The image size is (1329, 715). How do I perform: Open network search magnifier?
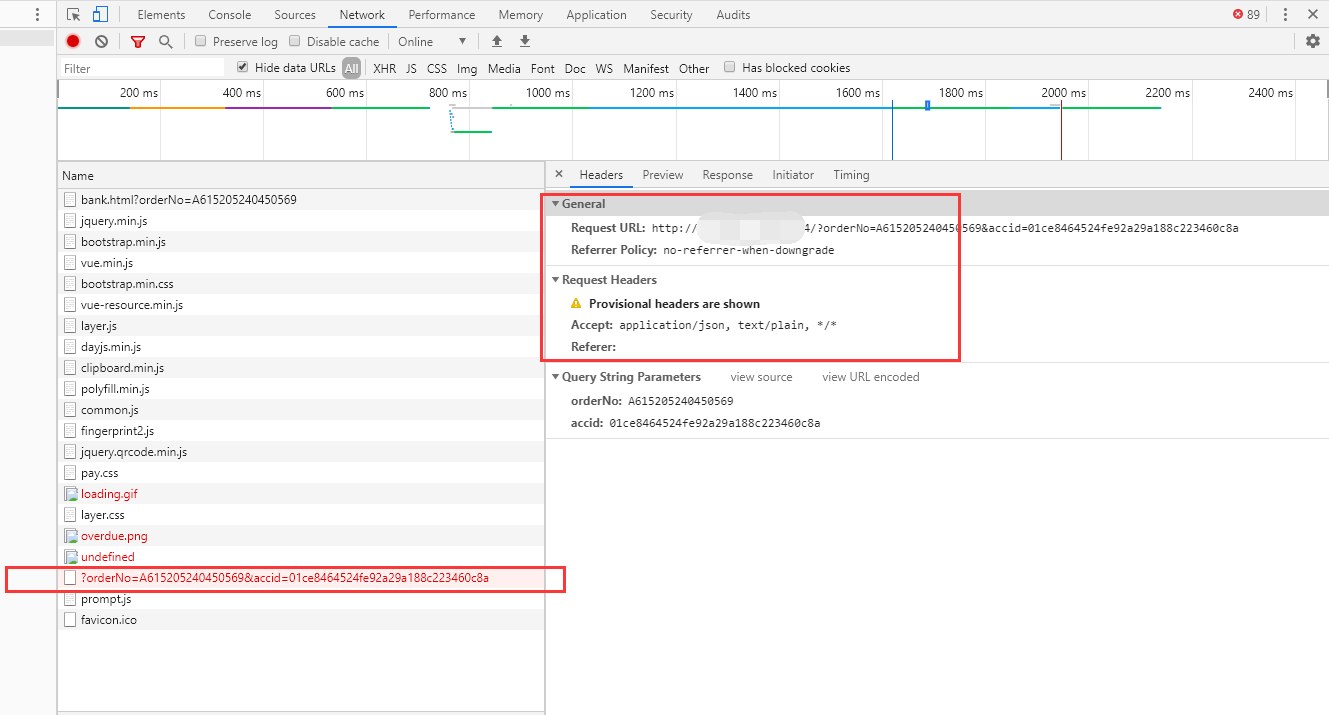pos(165,41)
